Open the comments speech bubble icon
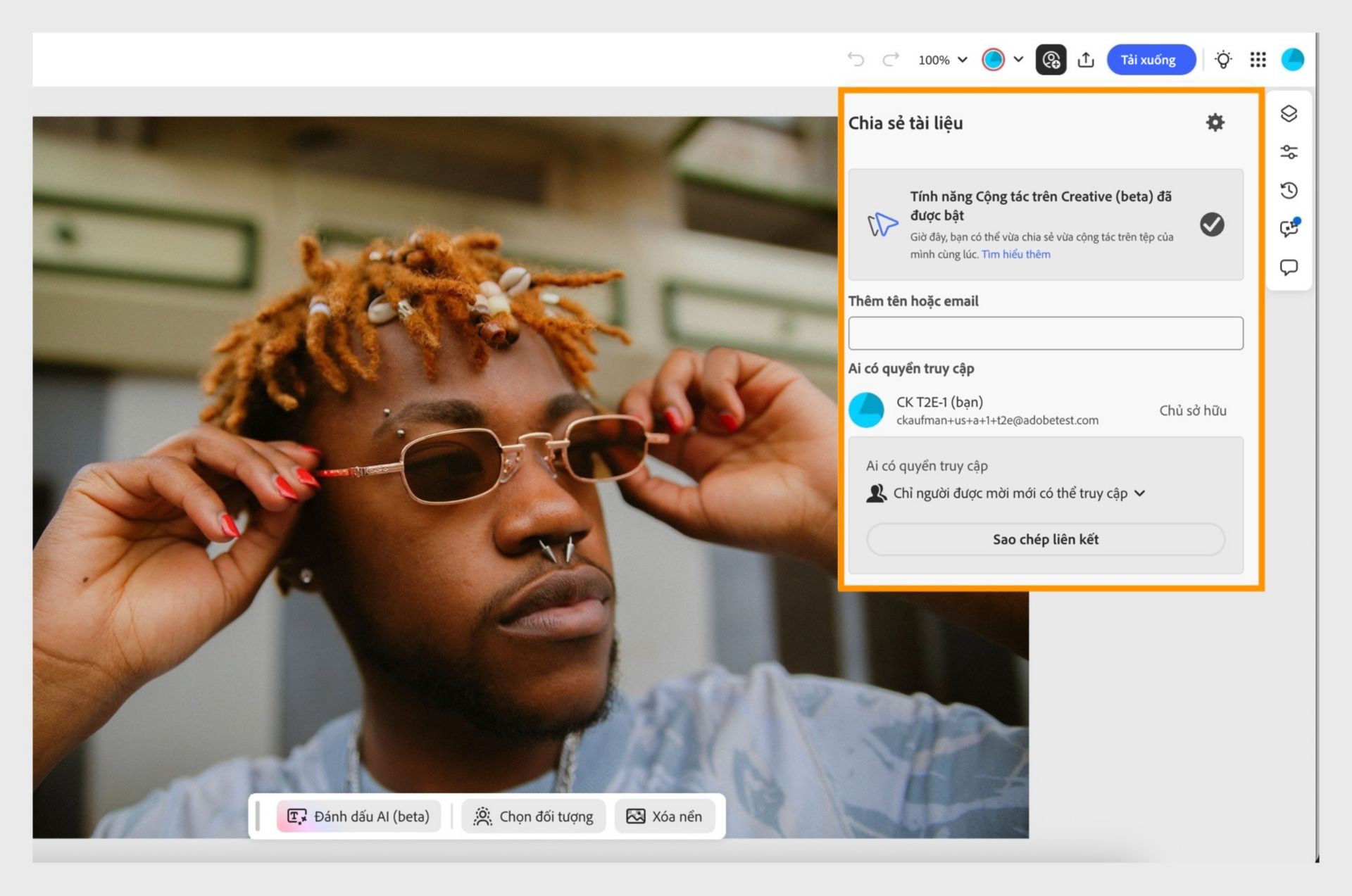The image size is (1352, 896). (1289, 267)
